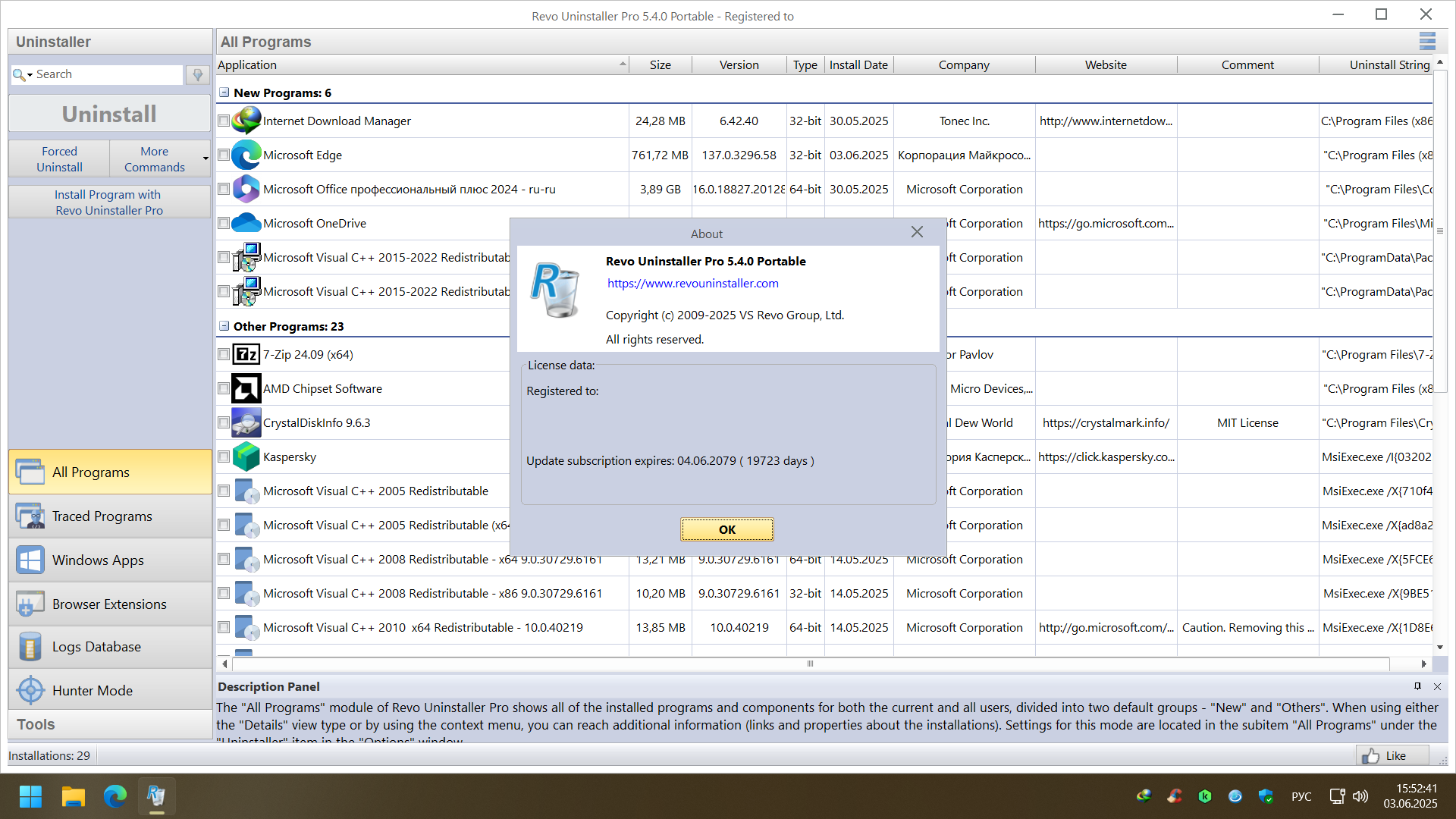Screen dimensions: 1456x819
Task: Click Visual C++ 2008 x64 Redistributable icon
Action: tap(246, 559)
